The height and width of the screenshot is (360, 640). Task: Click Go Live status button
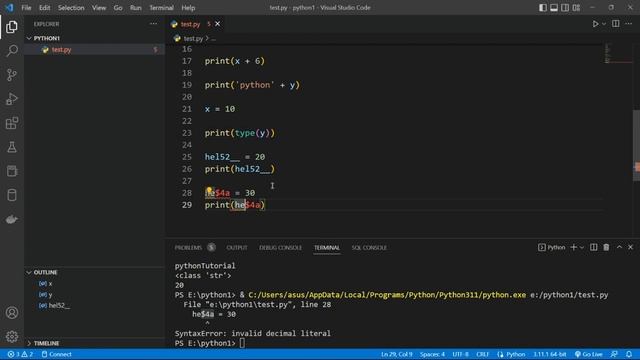point(588,354)
